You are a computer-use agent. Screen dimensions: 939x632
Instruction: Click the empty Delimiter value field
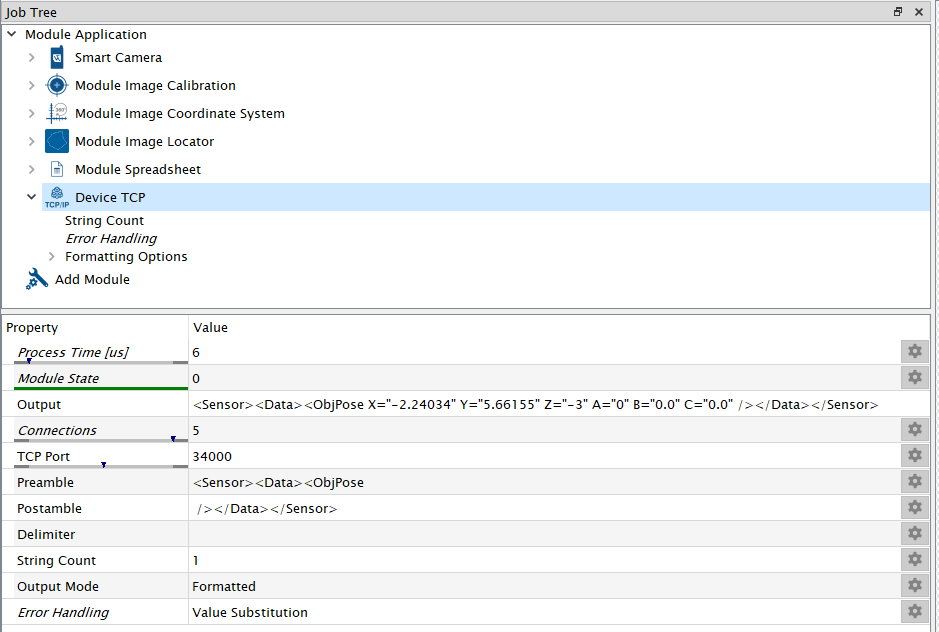544,534
